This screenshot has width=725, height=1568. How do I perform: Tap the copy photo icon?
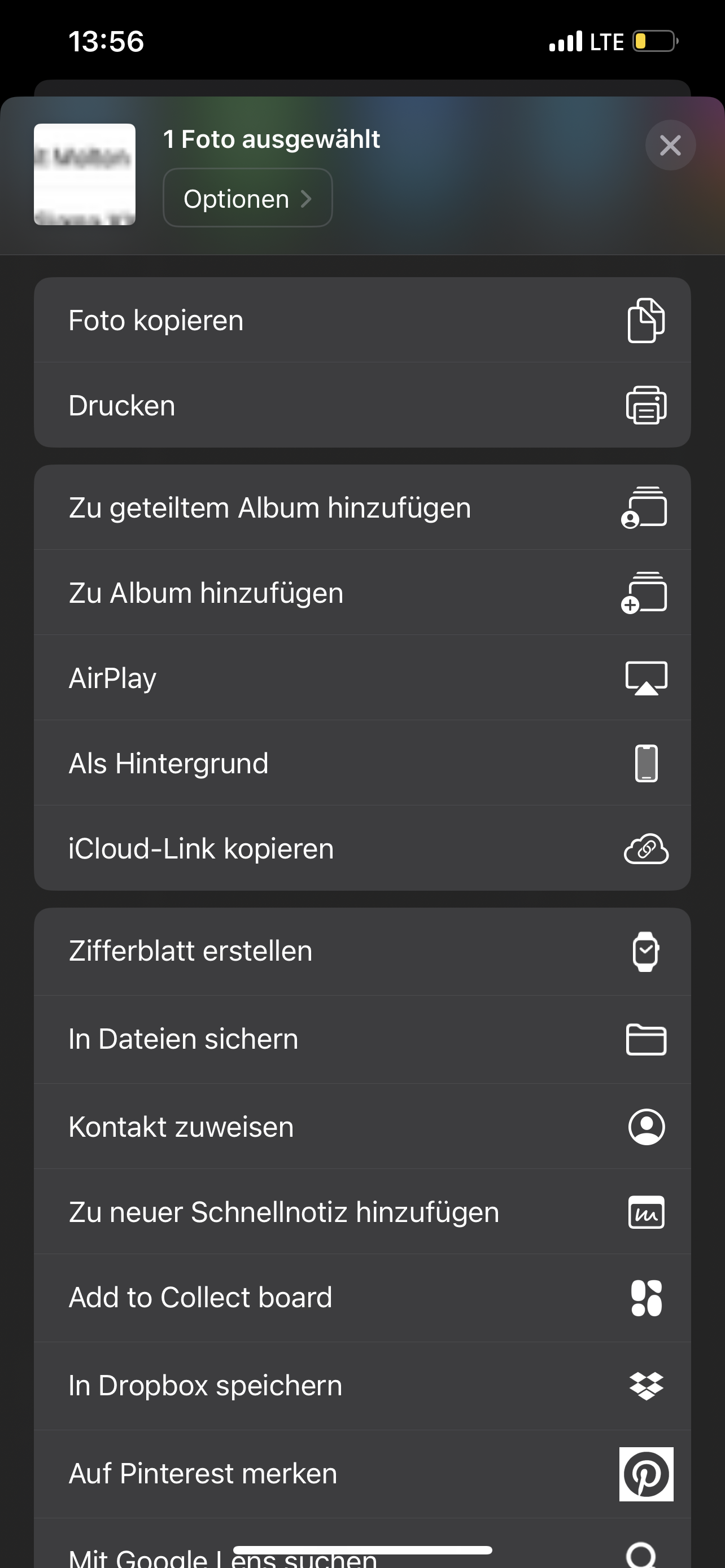tap(646, 320)
